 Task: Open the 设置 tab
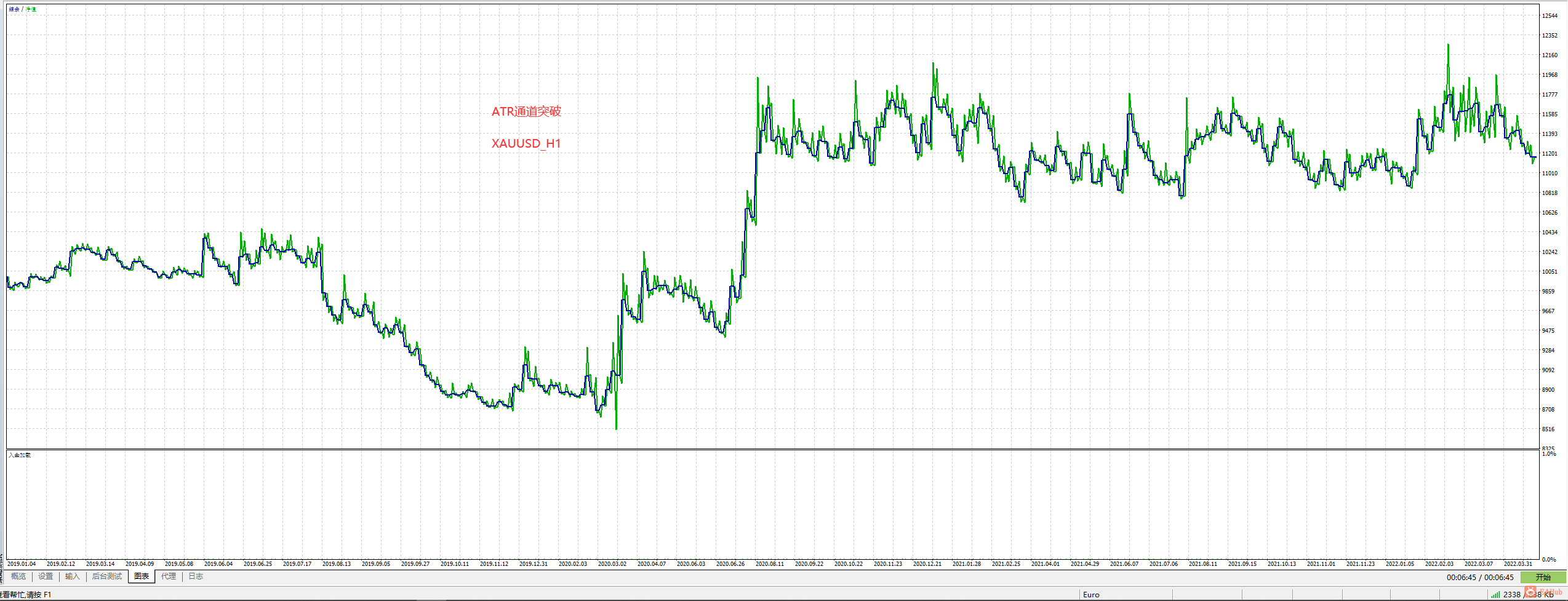click(46, 576)
